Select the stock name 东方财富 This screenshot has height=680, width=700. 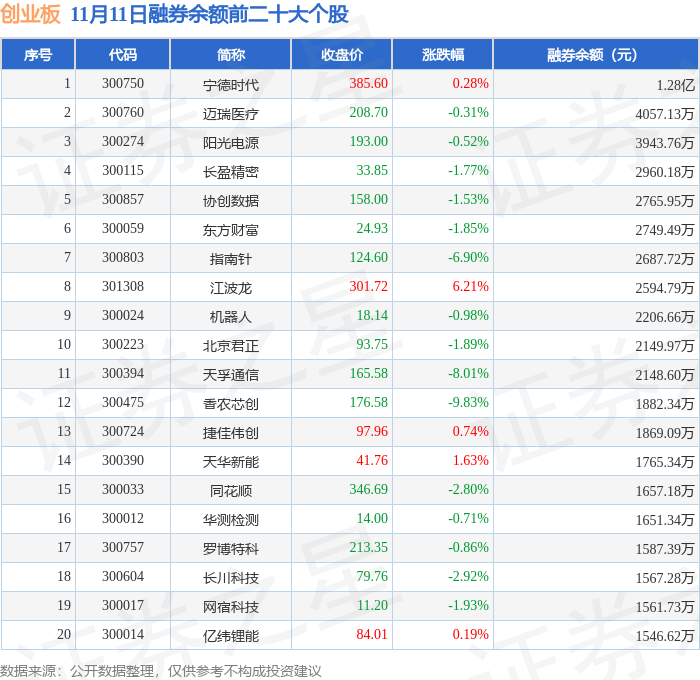(231, 229)
